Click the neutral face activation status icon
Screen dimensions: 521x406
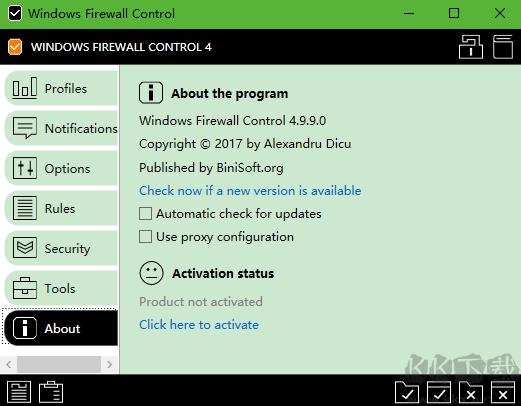[151, 273]
